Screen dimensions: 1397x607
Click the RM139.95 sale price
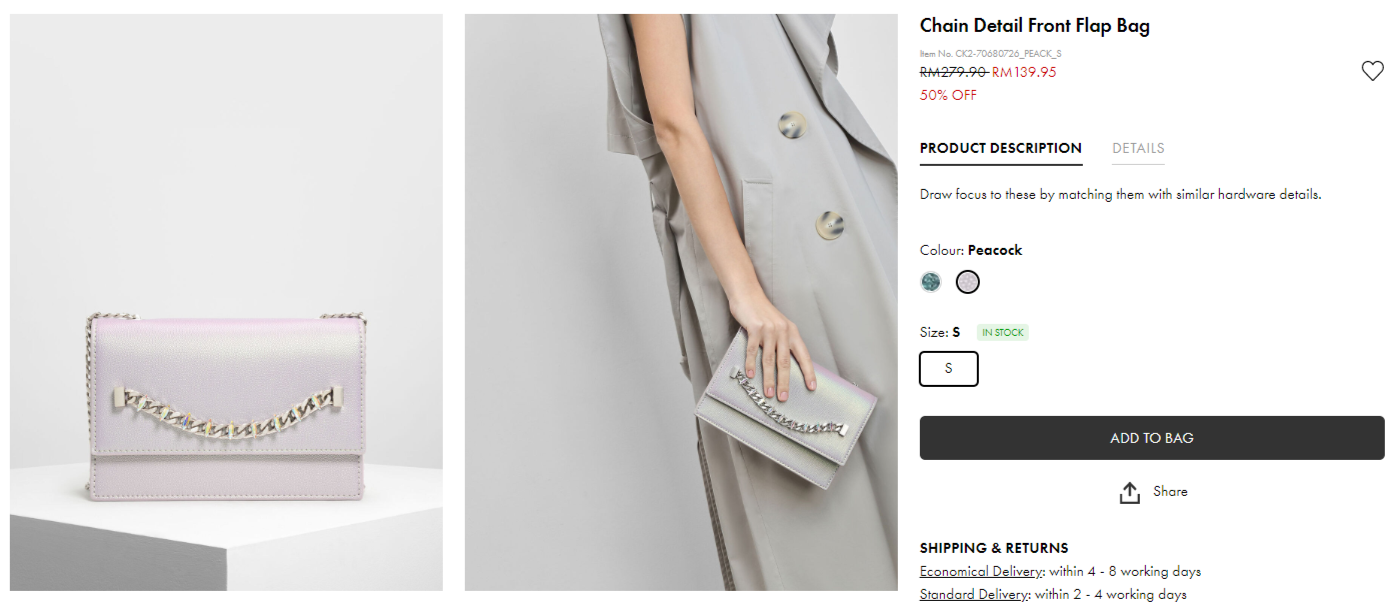(x=1024, y=72)
